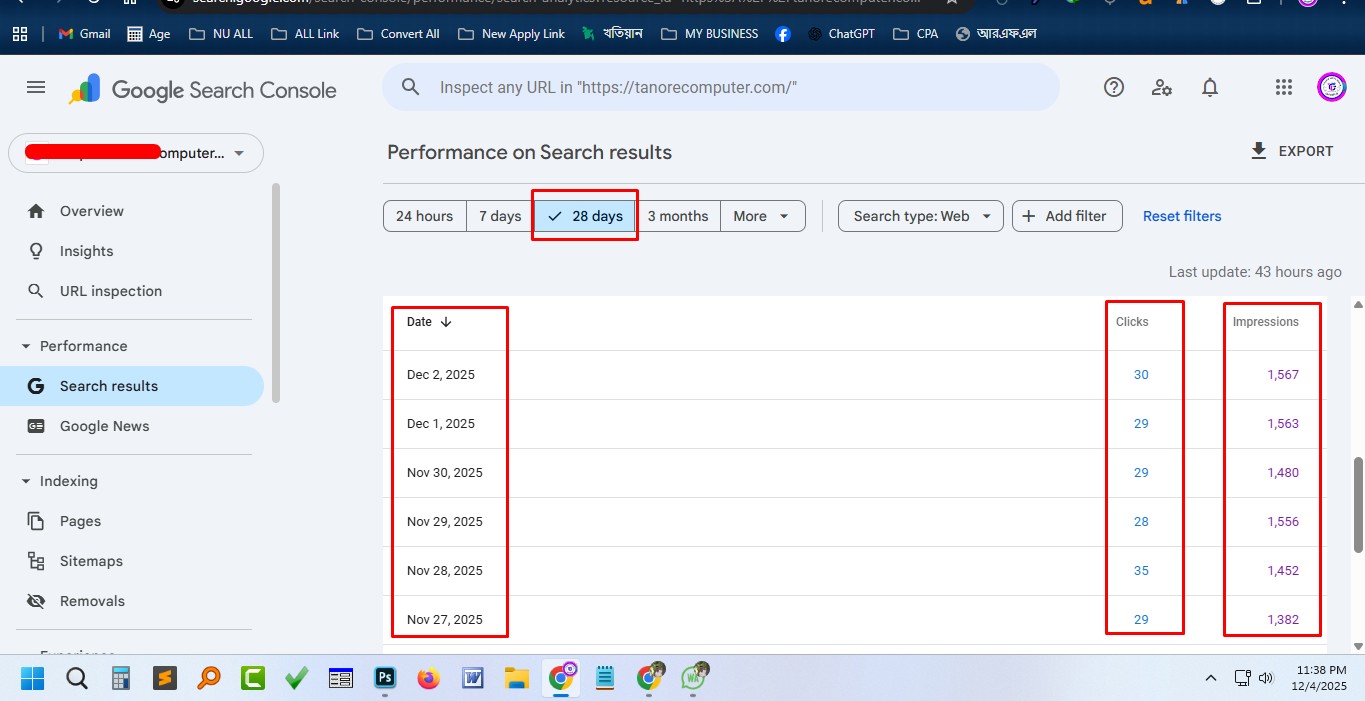The image size is (1365, 701).
Task: Open the notifications bell
Action: tap(1210, 88)
